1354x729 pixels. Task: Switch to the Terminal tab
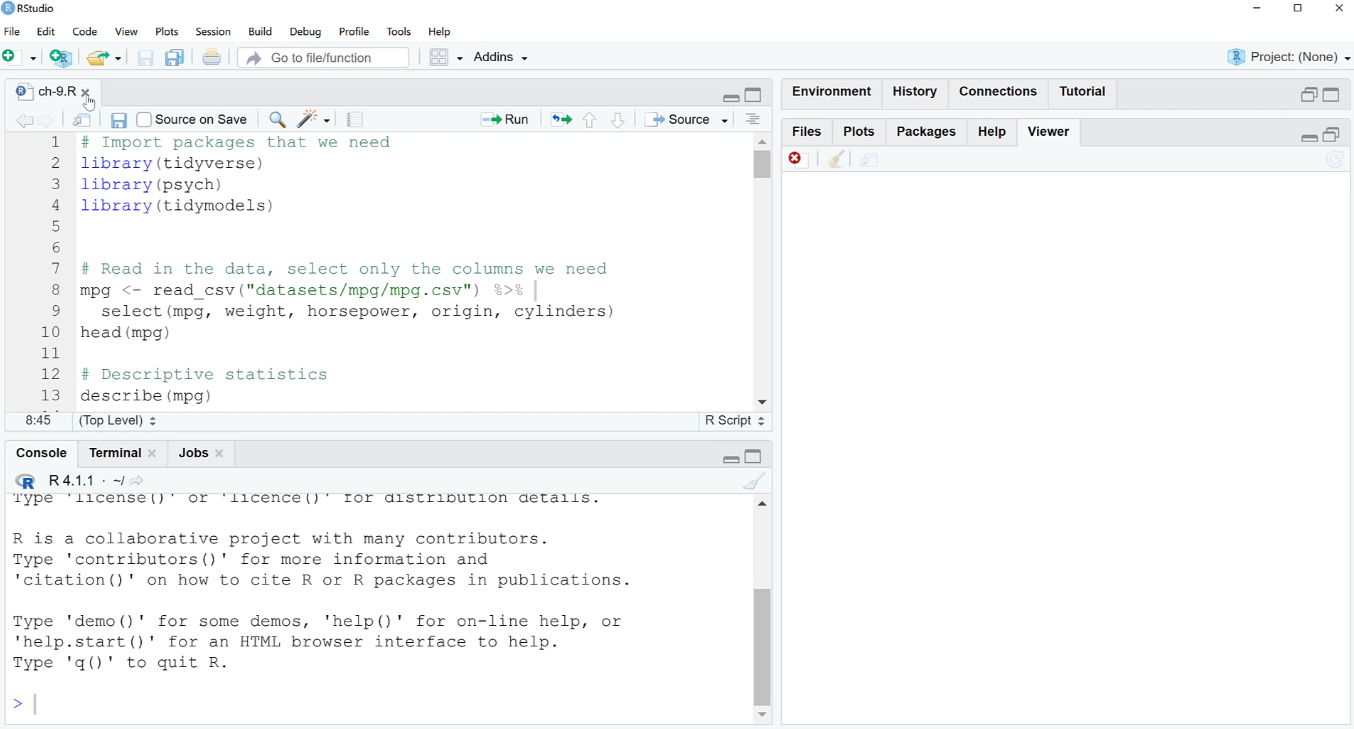click(115, 454)
